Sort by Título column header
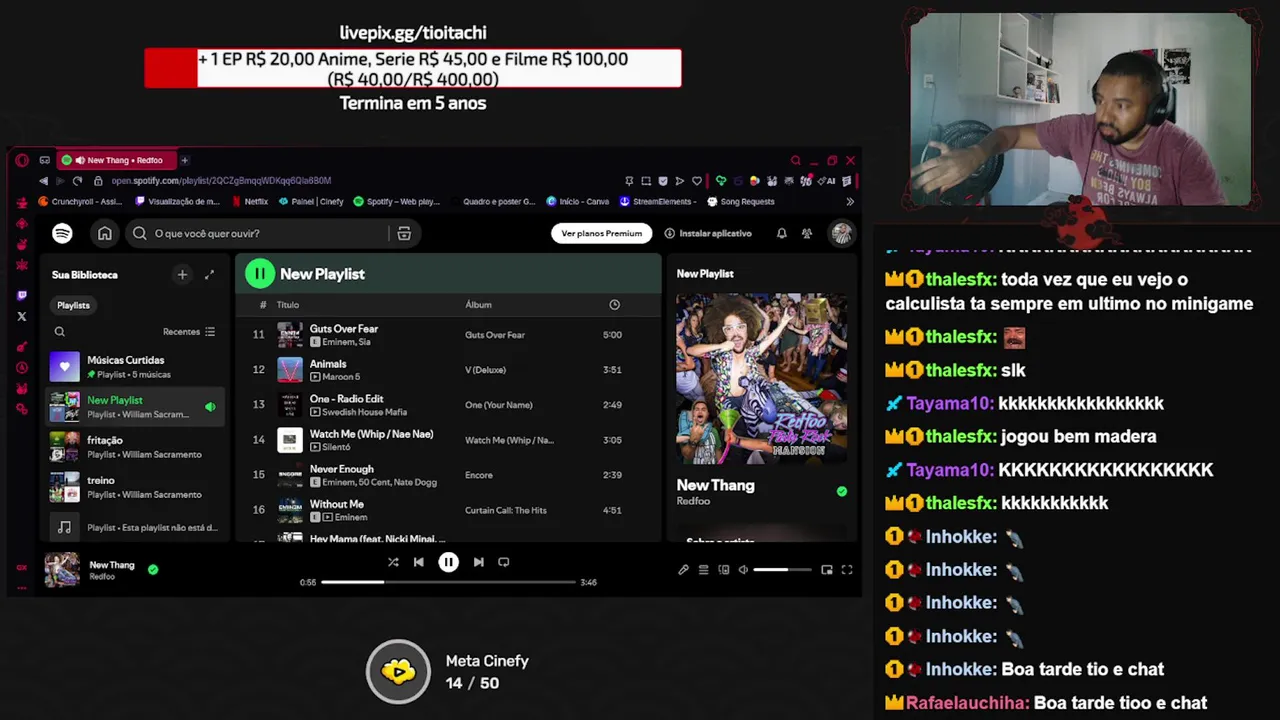 (288, 305)
